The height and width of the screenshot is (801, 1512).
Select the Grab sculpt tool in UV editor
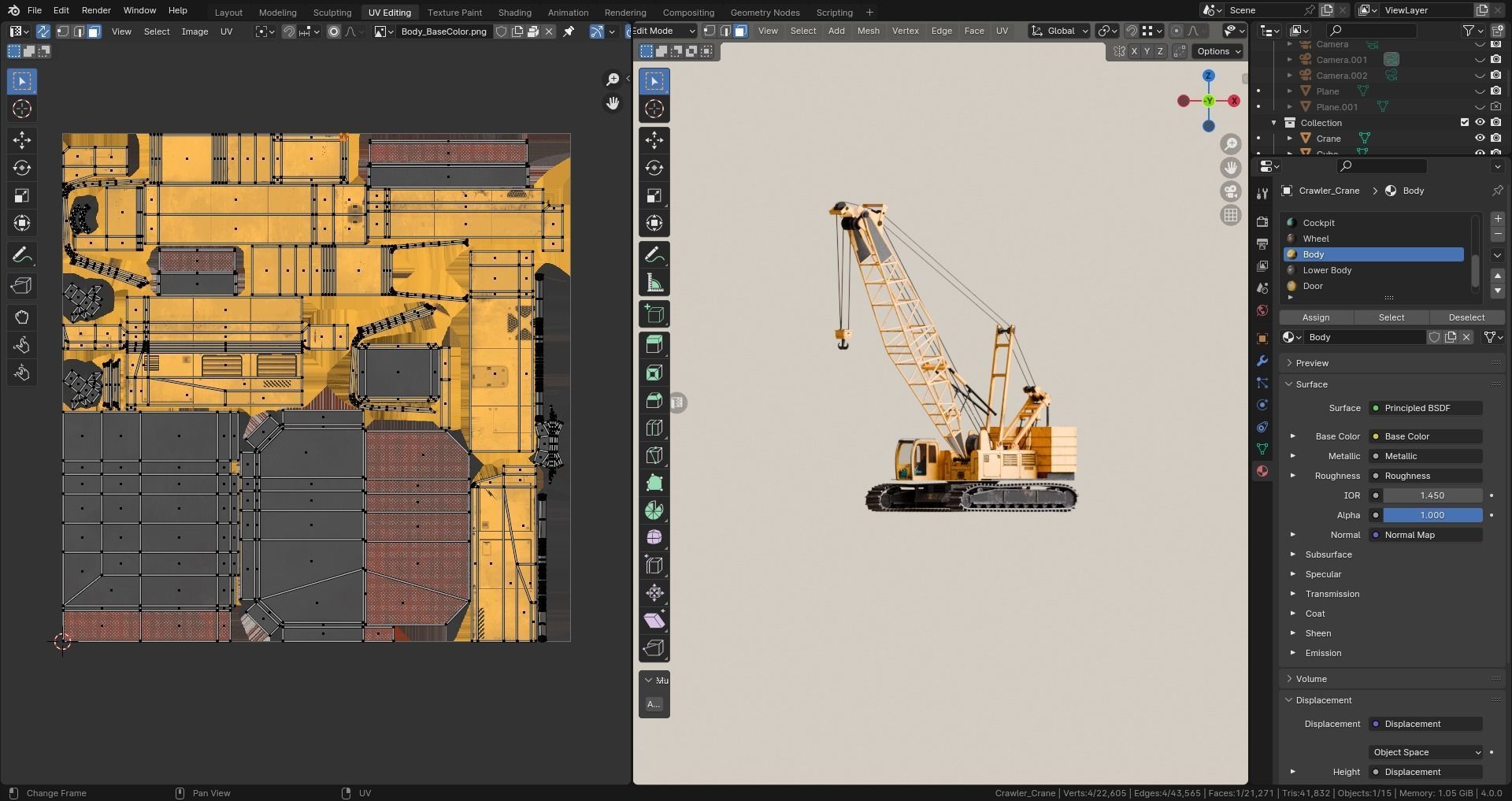point(22,317)
